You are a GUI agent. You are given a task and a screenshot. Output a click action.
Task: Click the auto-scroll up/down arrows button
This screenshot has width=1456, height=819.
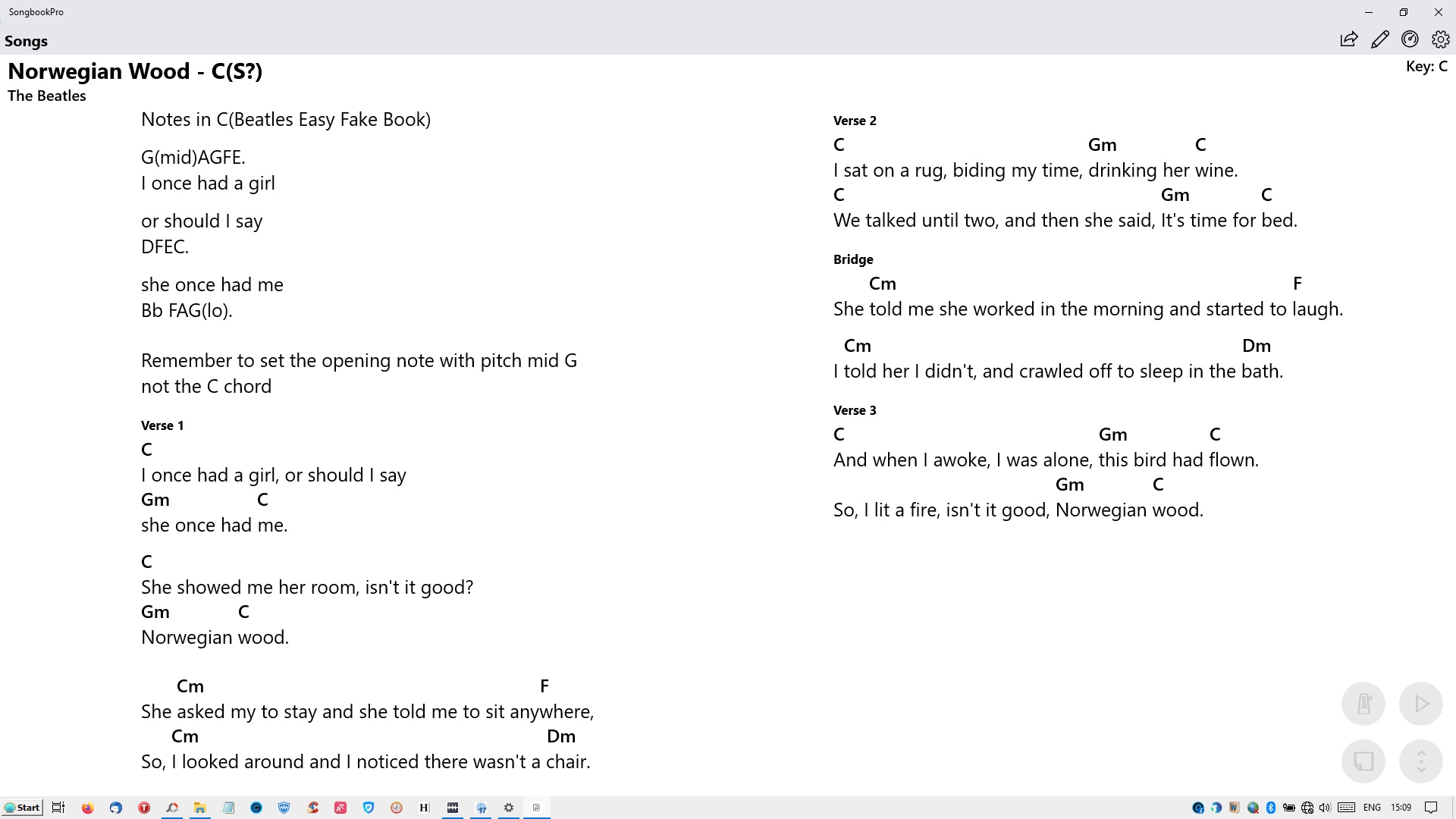click(x=1421, y=761)
